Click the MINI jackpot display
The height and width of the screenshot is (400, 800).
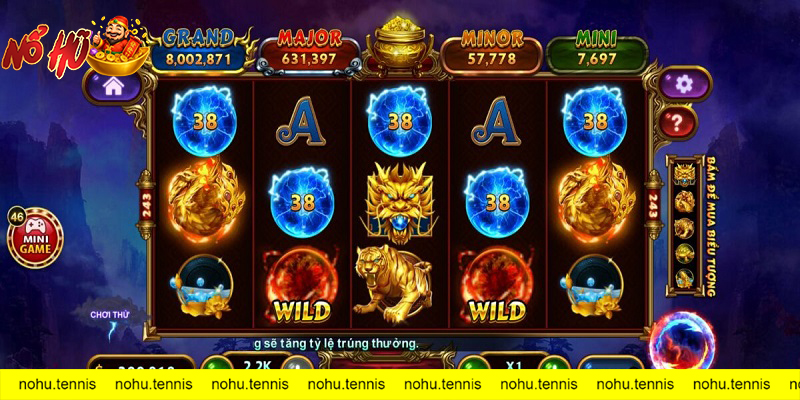(x=596, y=49)
